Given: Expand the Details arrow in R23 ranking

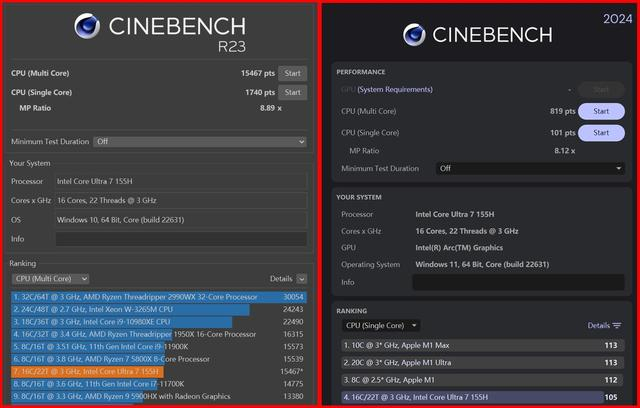Looking at the screenshot, I should point(301,279).
